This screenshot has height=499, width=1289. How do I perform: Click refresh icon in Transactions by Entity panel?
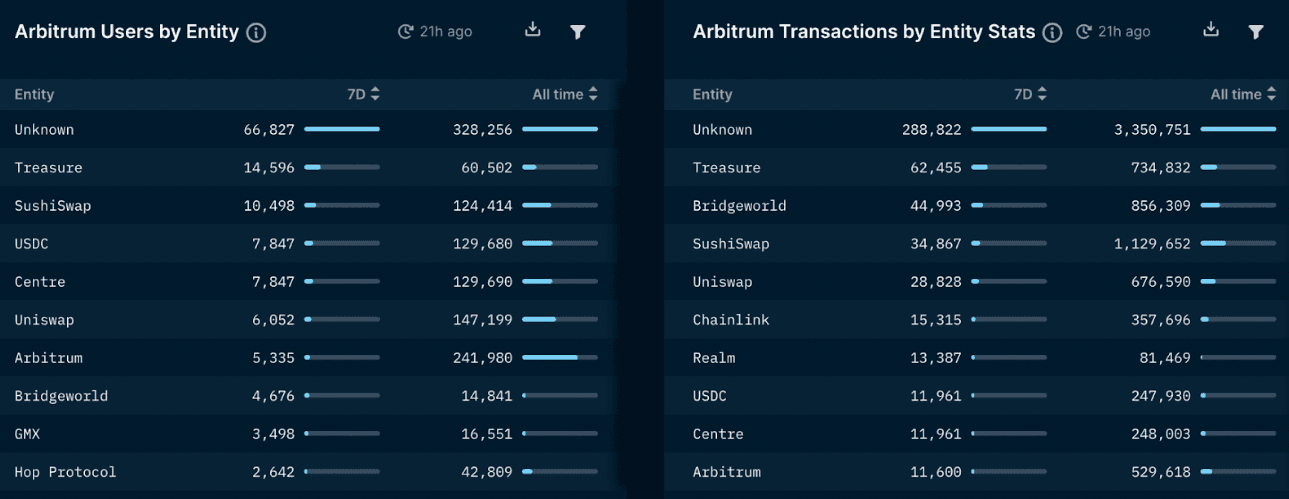coord(1083,32)
